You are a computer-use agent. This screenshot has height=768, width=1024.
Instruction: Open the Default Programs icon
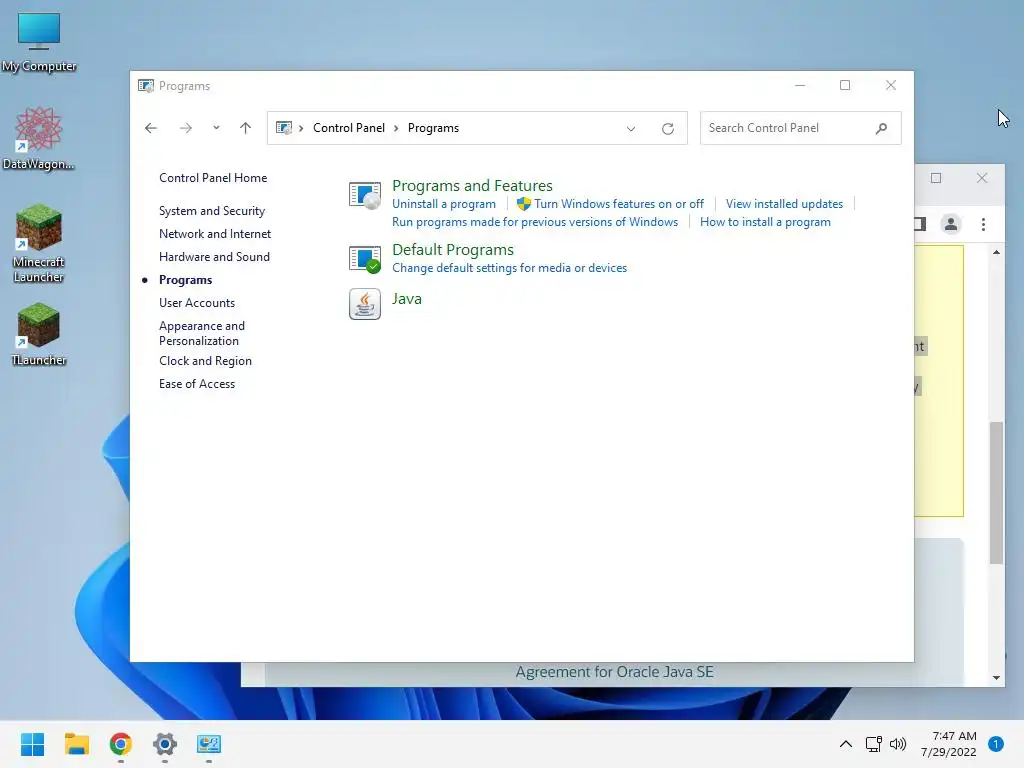tap(364, 259)
